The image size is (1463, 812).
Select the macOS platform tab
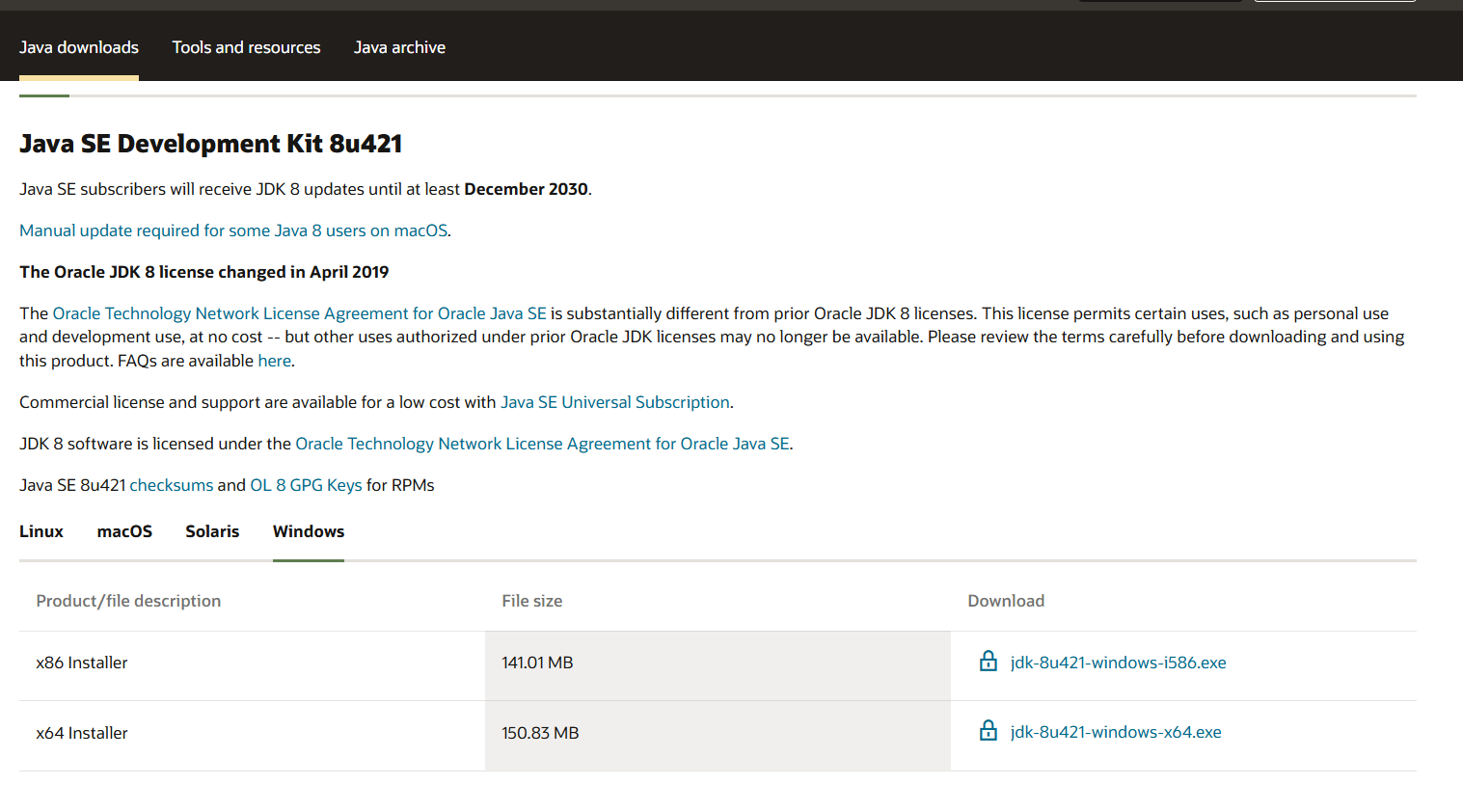point(124,531)
